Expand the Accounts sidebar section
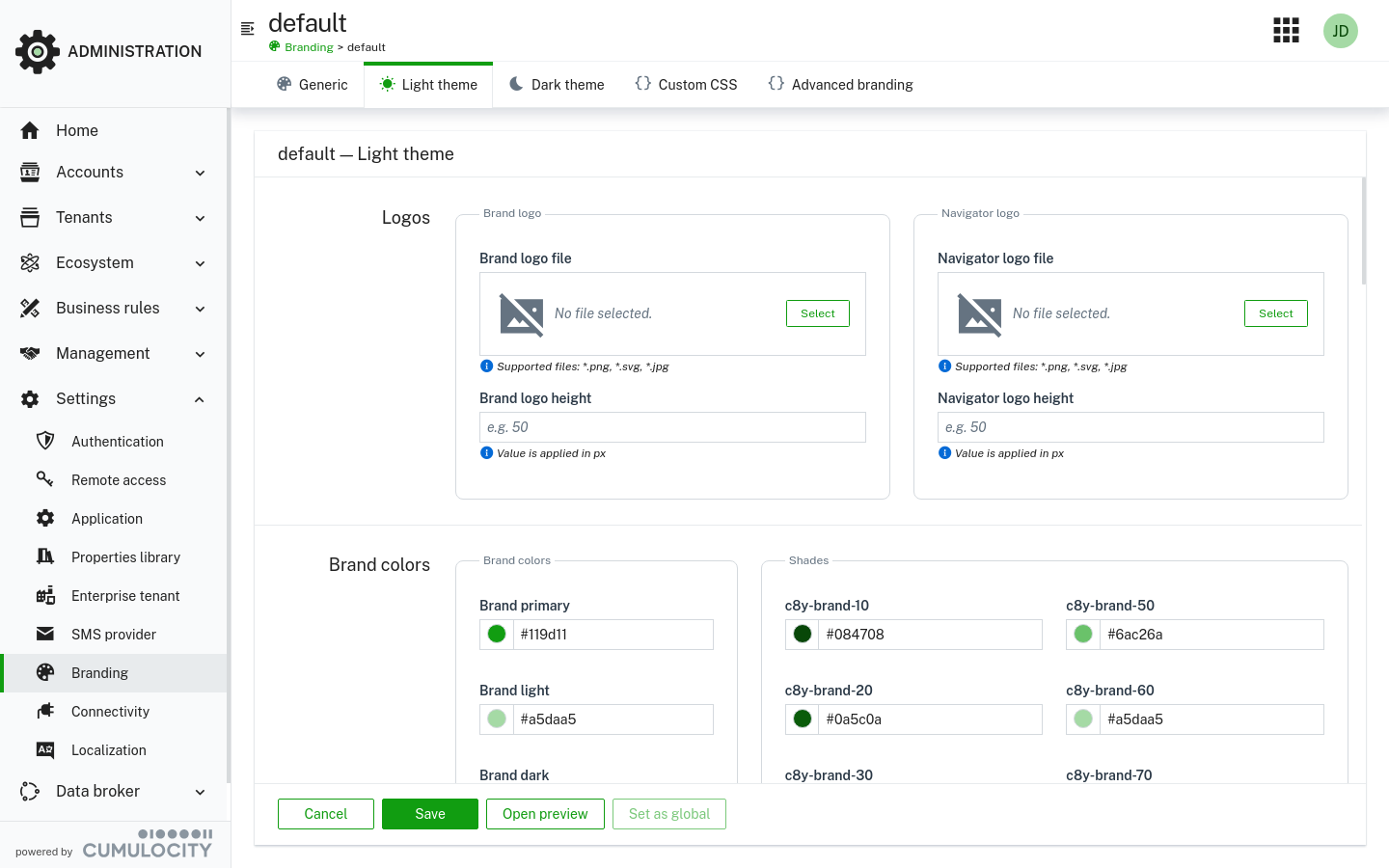1389x868 pixels. tap(200, 173)
